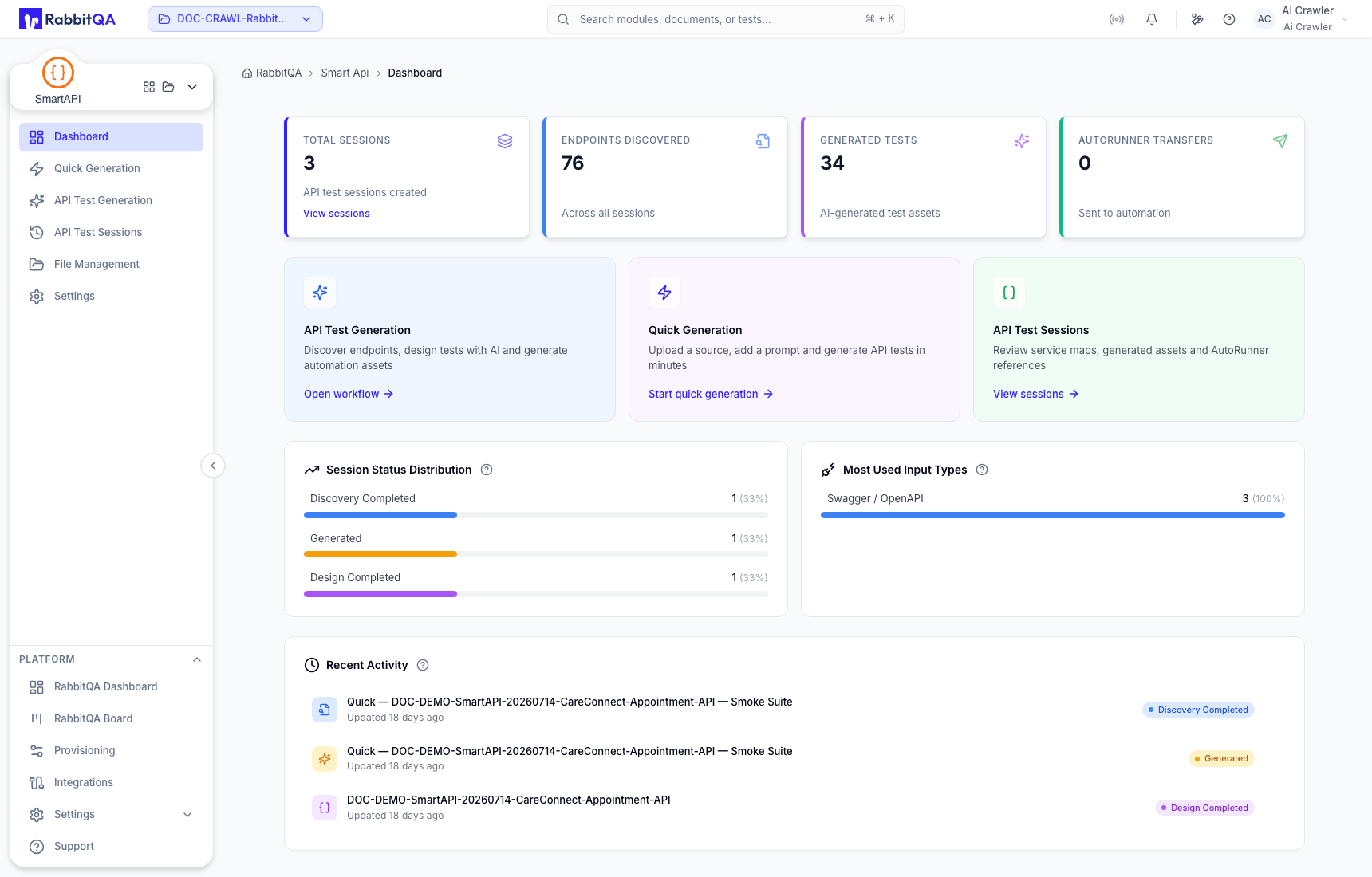Viewport: 1372px width, 877px height.
Task: Expand the AI Crawler account menu chevron
Action: click(x=1345, y=19)
